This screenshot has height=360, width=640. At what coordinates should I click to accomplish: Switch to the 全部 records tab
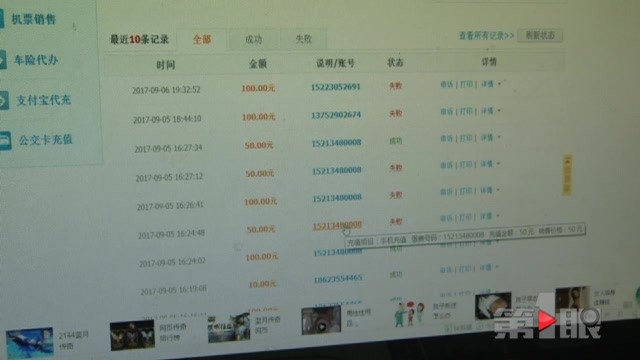(202, 40)
